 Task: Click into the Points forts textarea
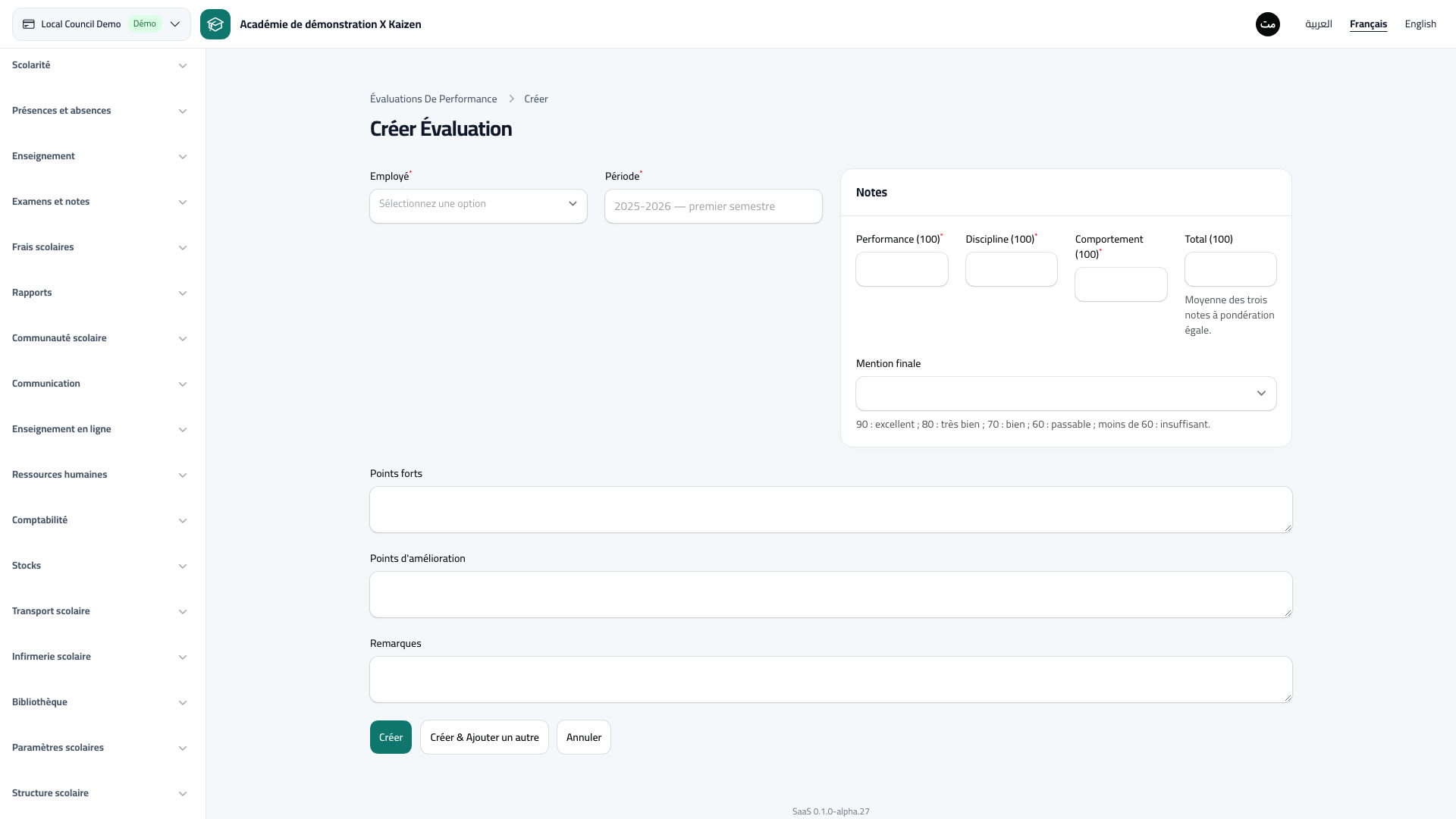(x=831, y=510)
